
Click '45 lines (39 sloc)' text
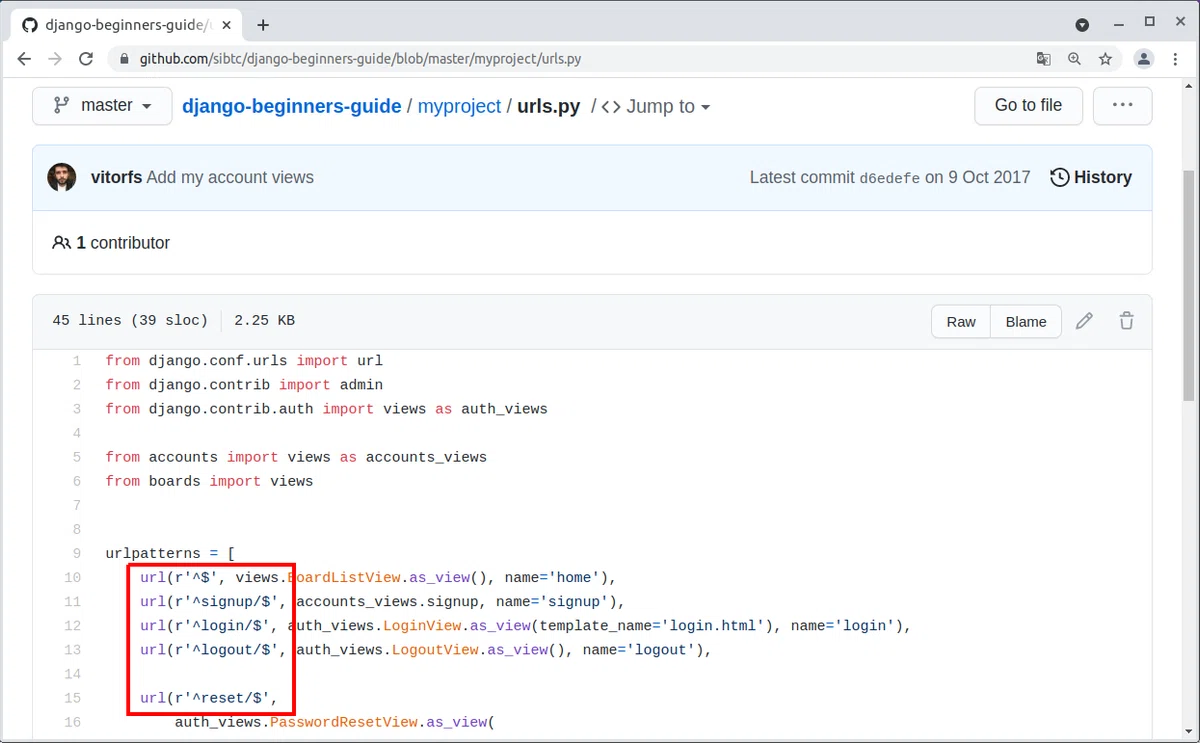pos(130,321)
